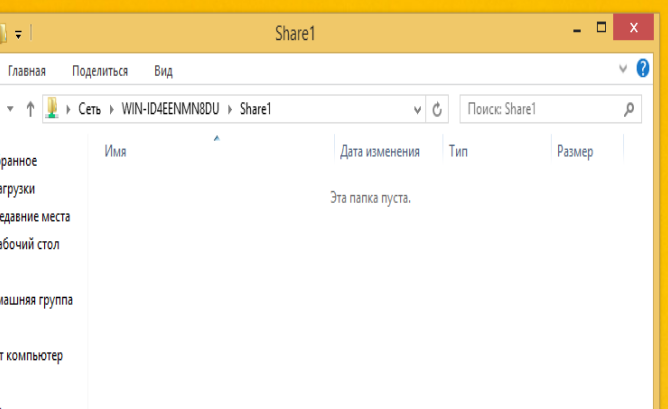Open the Главная ribbon tab

tap(27, 71)
